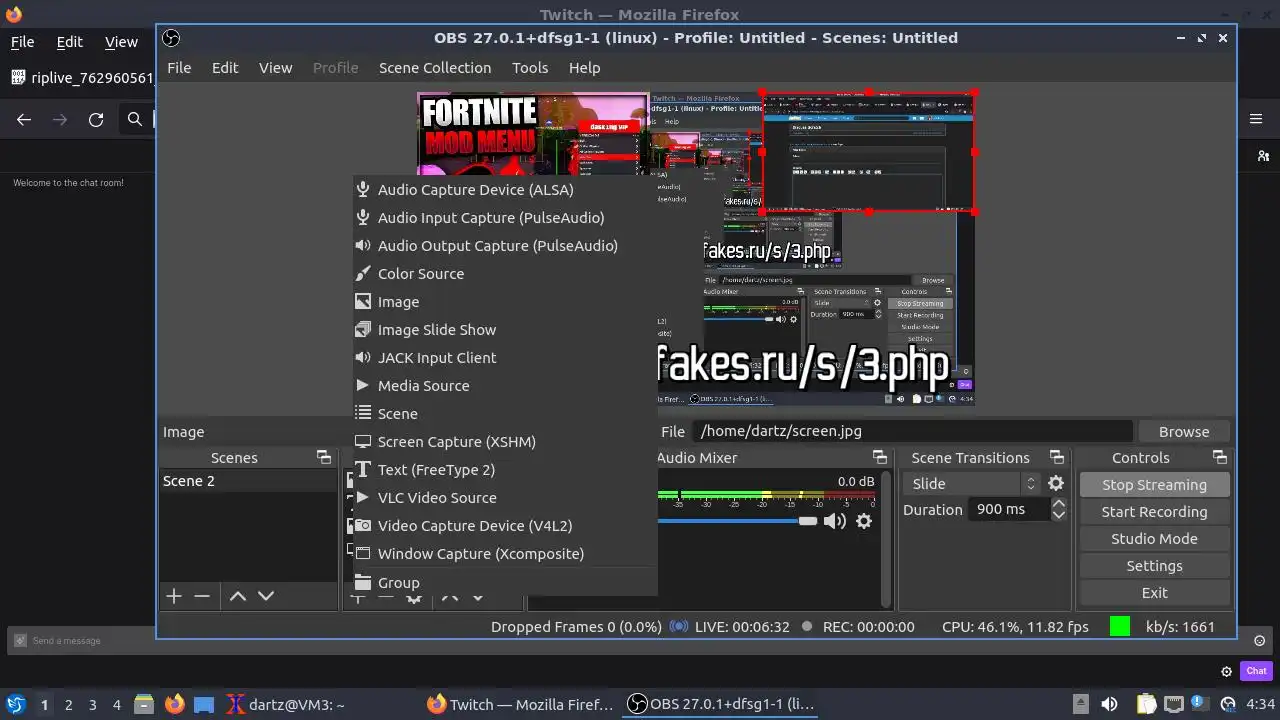Mute audio with the mixer speaker icon
The image size is (1280, 720).
834,521
